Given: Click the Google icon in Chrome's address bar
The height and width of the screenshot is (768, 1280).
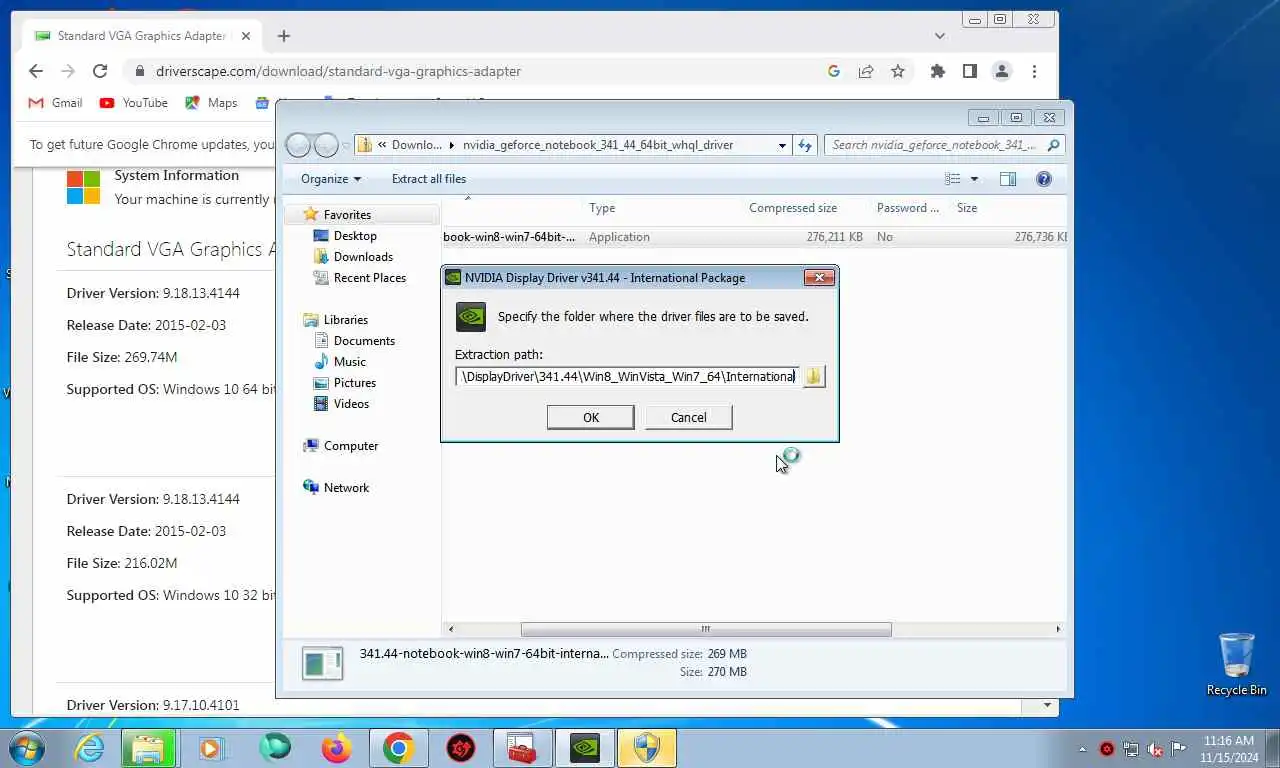Looking at the screenshot, I should pos(834,71).
